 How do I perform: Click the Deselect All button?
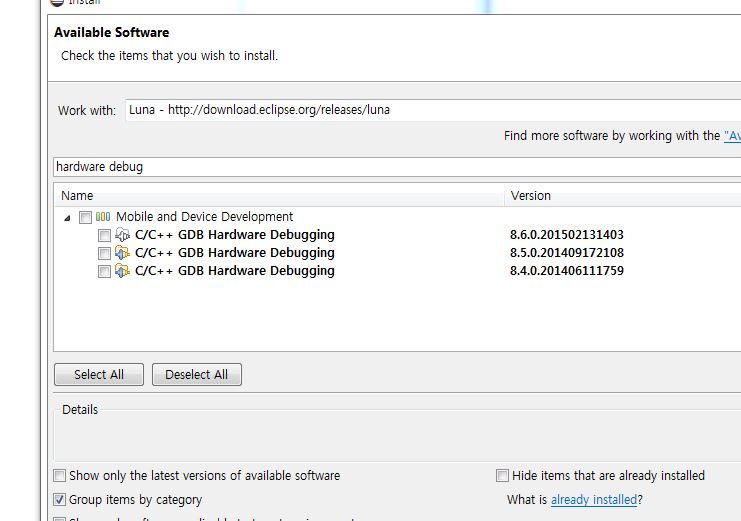[197, 374]
